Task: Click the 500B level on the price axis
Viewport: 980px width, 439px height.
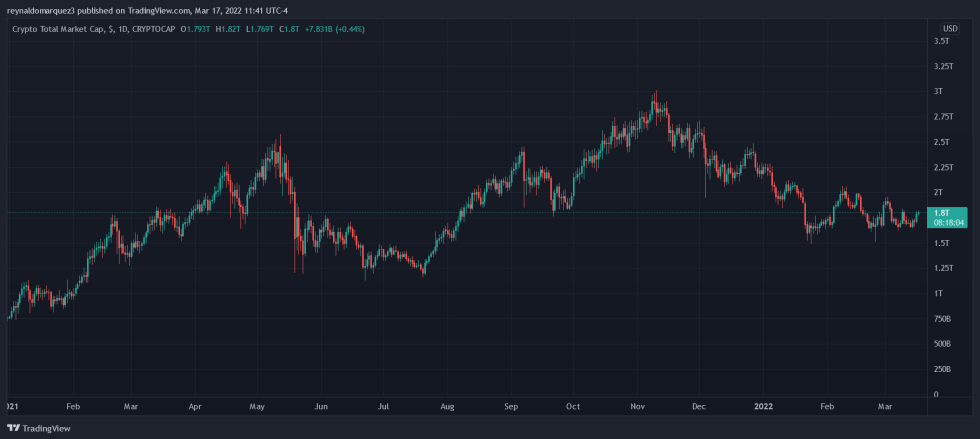Action: [941, 344]
